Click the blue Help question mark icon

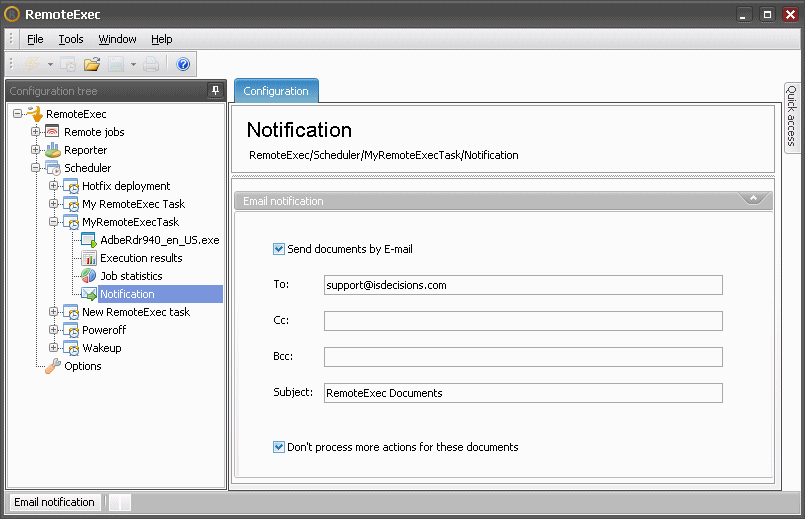coord(183,64)
